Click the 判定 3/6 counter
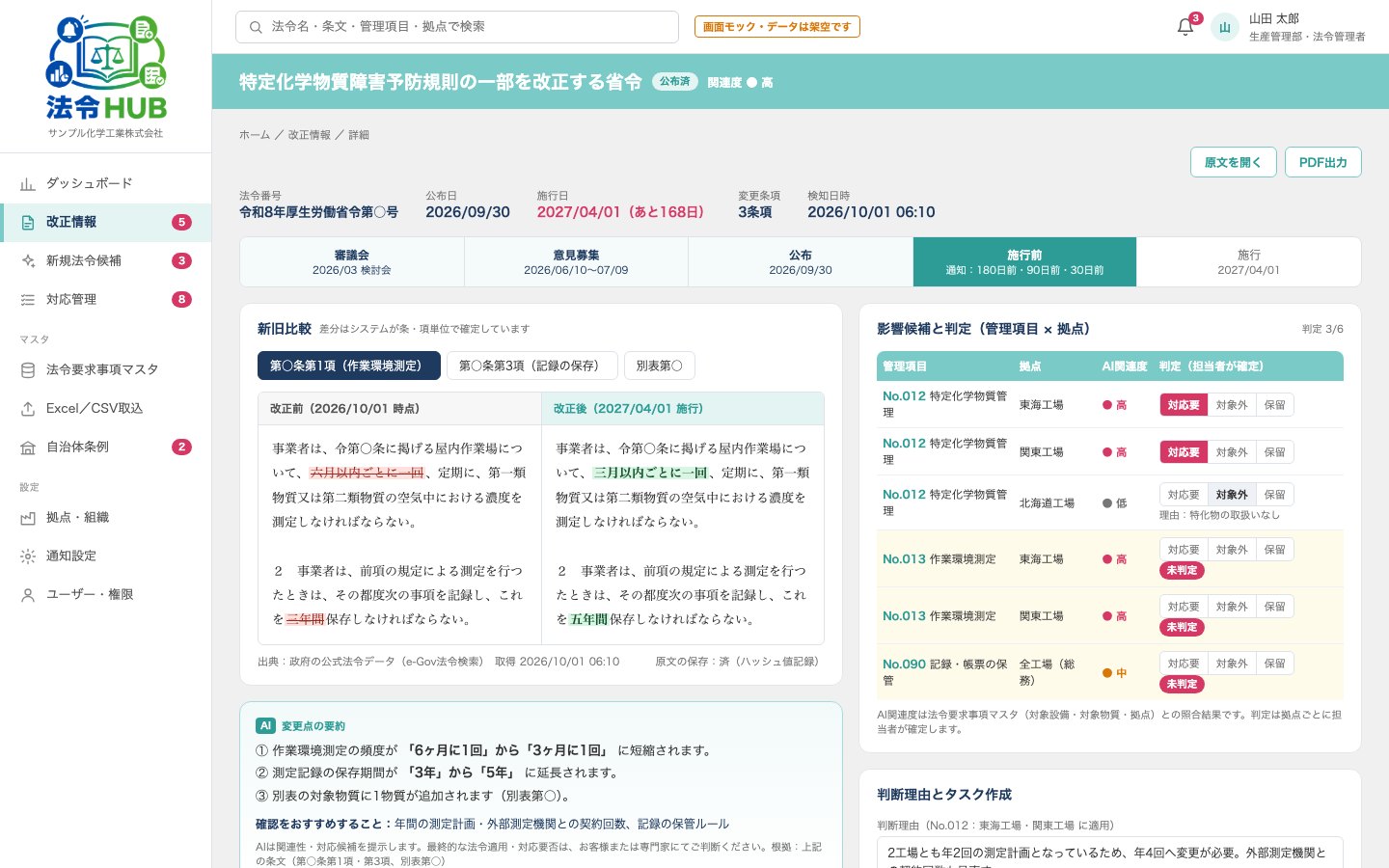Image resolution: width=1389 pixels, height=868 pixels. 1322,329
